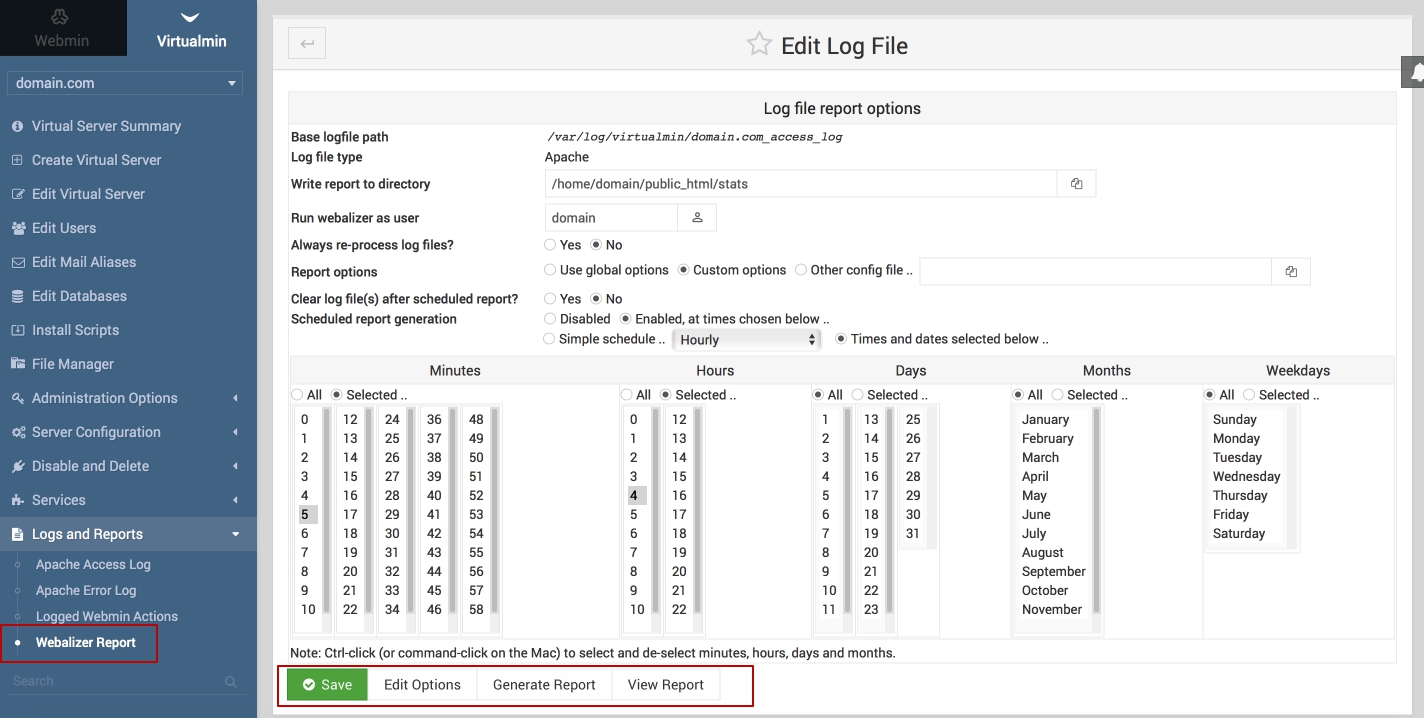
Task: Set scheduled report generation to Disabled
Action: tap(551, 319)
